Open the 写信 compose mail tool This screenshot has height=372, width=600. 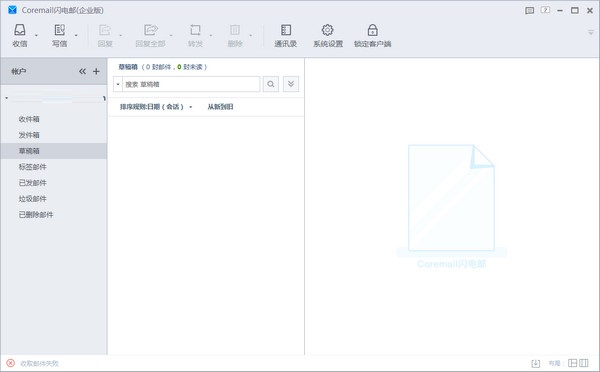click(60, 36)
